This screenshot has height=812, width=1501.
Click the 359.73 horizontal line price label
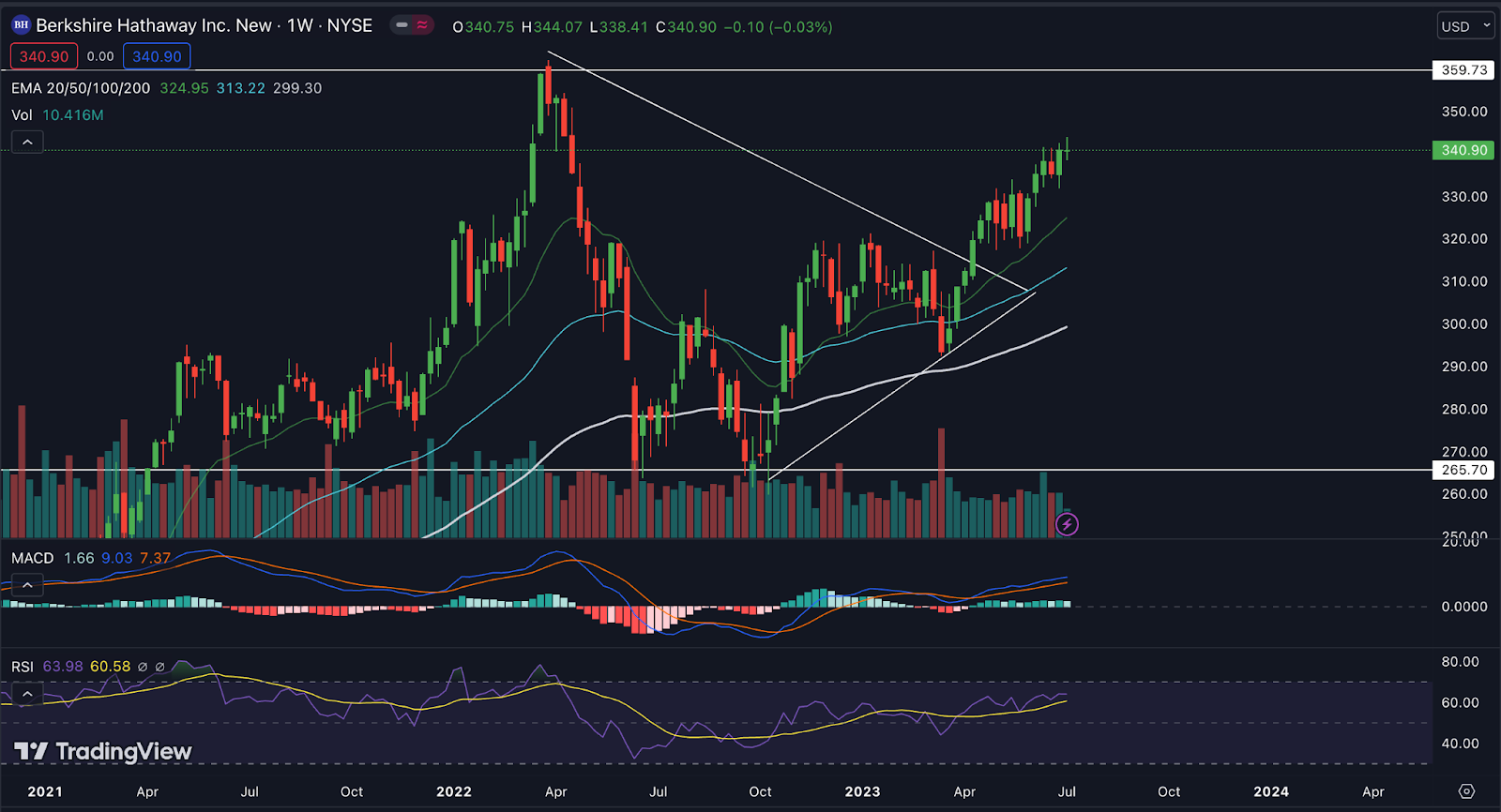pyautogui.click(x=1464, y=70)
